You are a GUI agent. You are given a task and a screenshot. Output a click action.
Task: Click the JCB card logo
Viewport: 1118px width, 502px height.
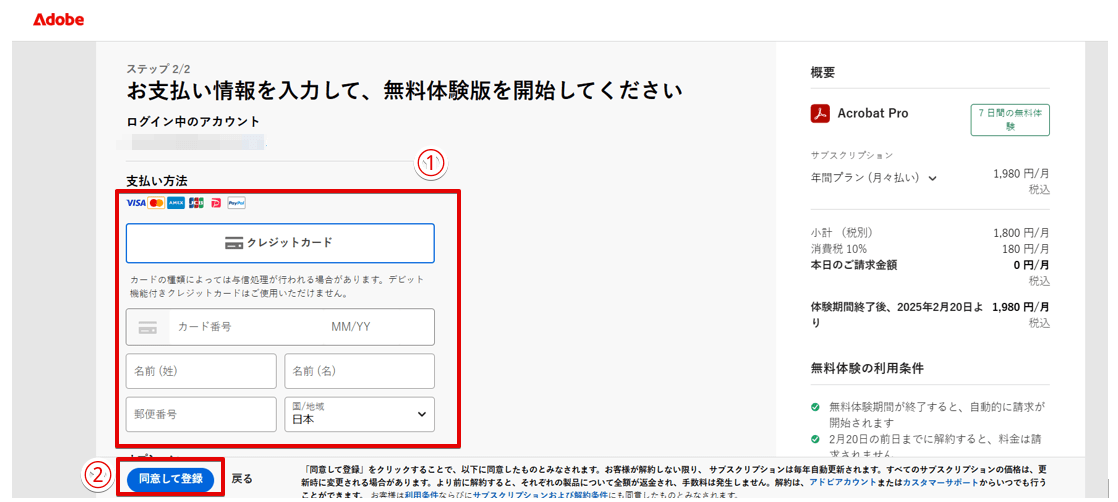[196, 203]
